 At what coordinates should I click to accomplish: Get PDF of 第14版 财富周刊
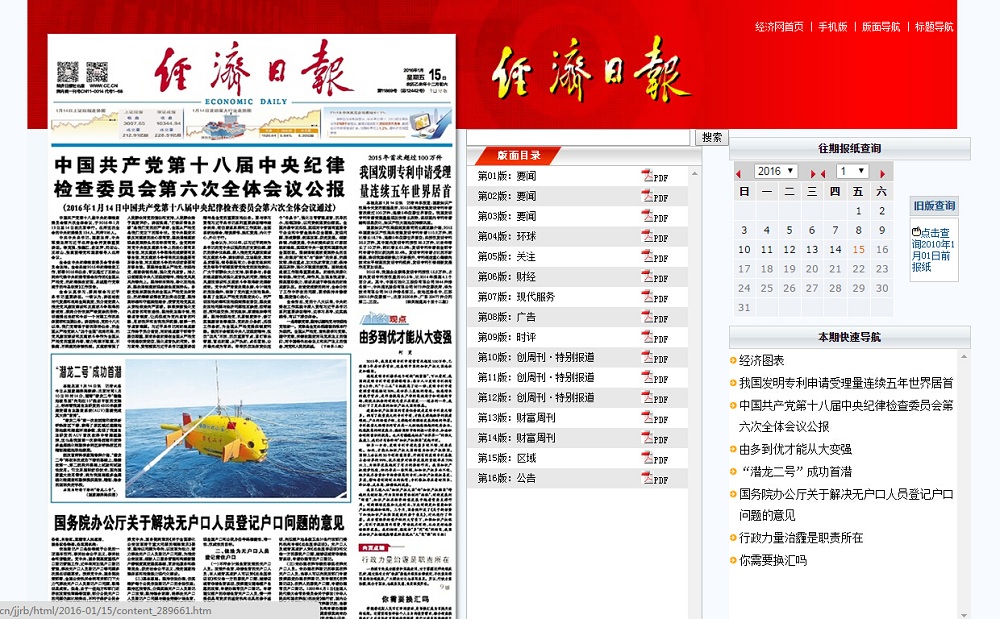click(x=654, y=438)
